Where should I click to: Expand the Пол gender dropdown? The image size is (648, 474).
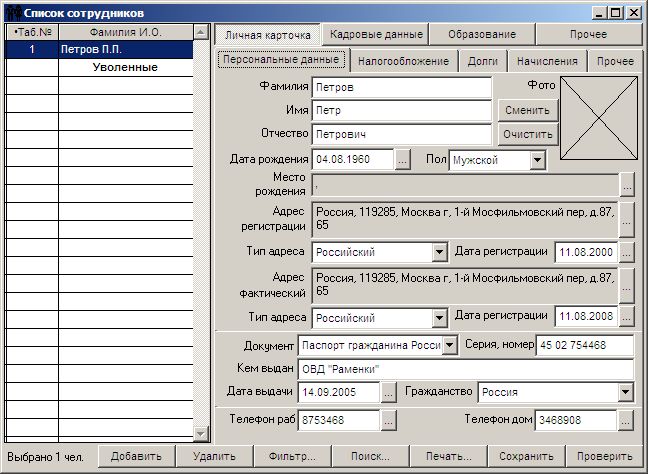tap(536, 159)
